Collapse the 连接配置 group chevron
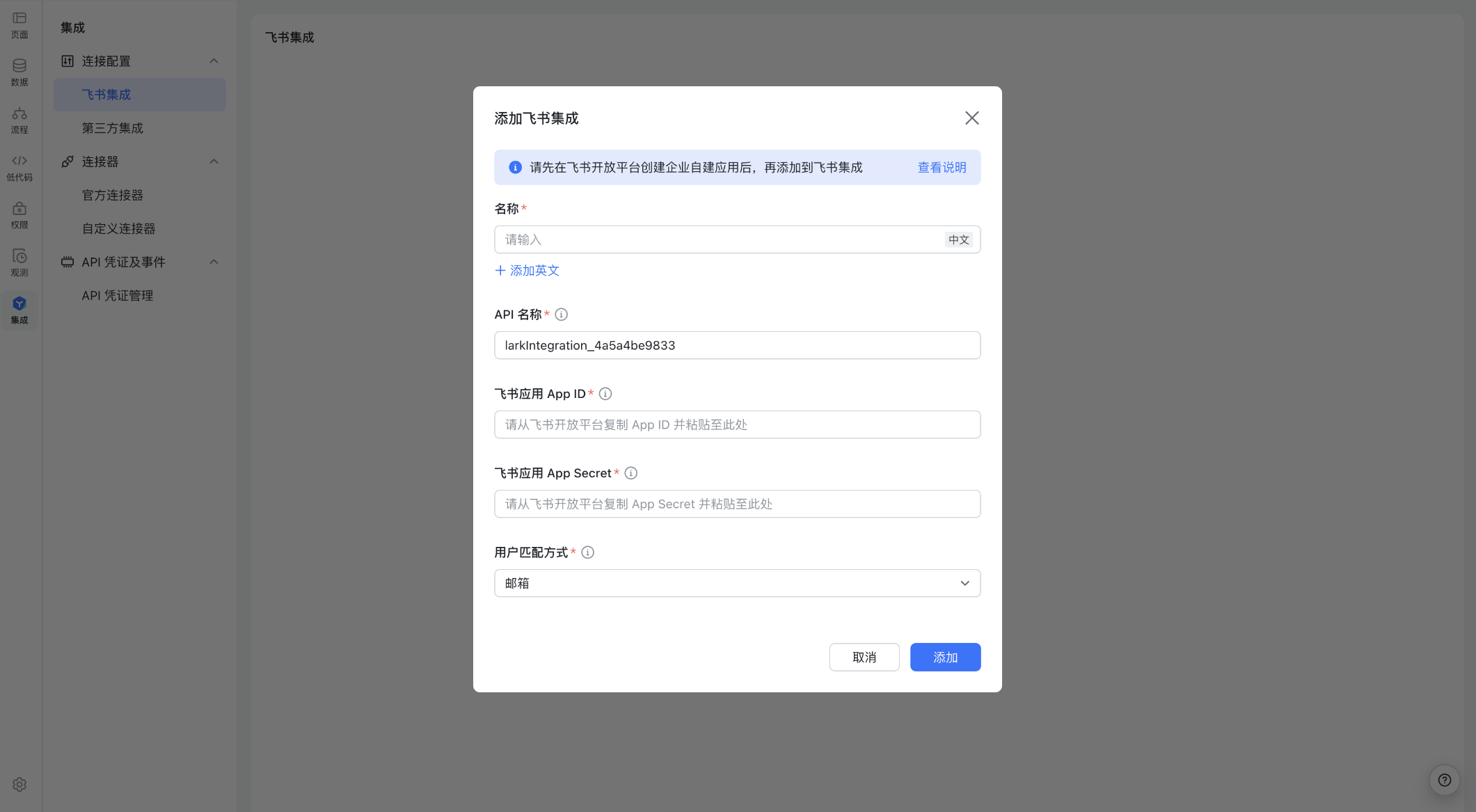Viewport: 1476px width, 812px height. (214, 61)
